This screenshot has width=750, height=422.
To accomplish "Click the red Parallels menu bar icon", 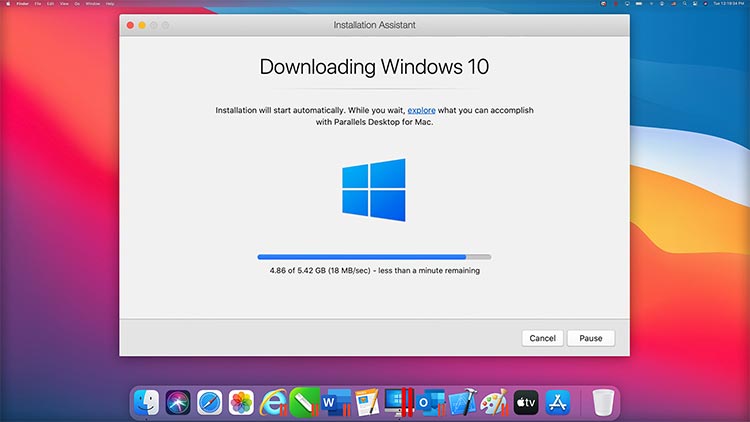I will (616, 3).
